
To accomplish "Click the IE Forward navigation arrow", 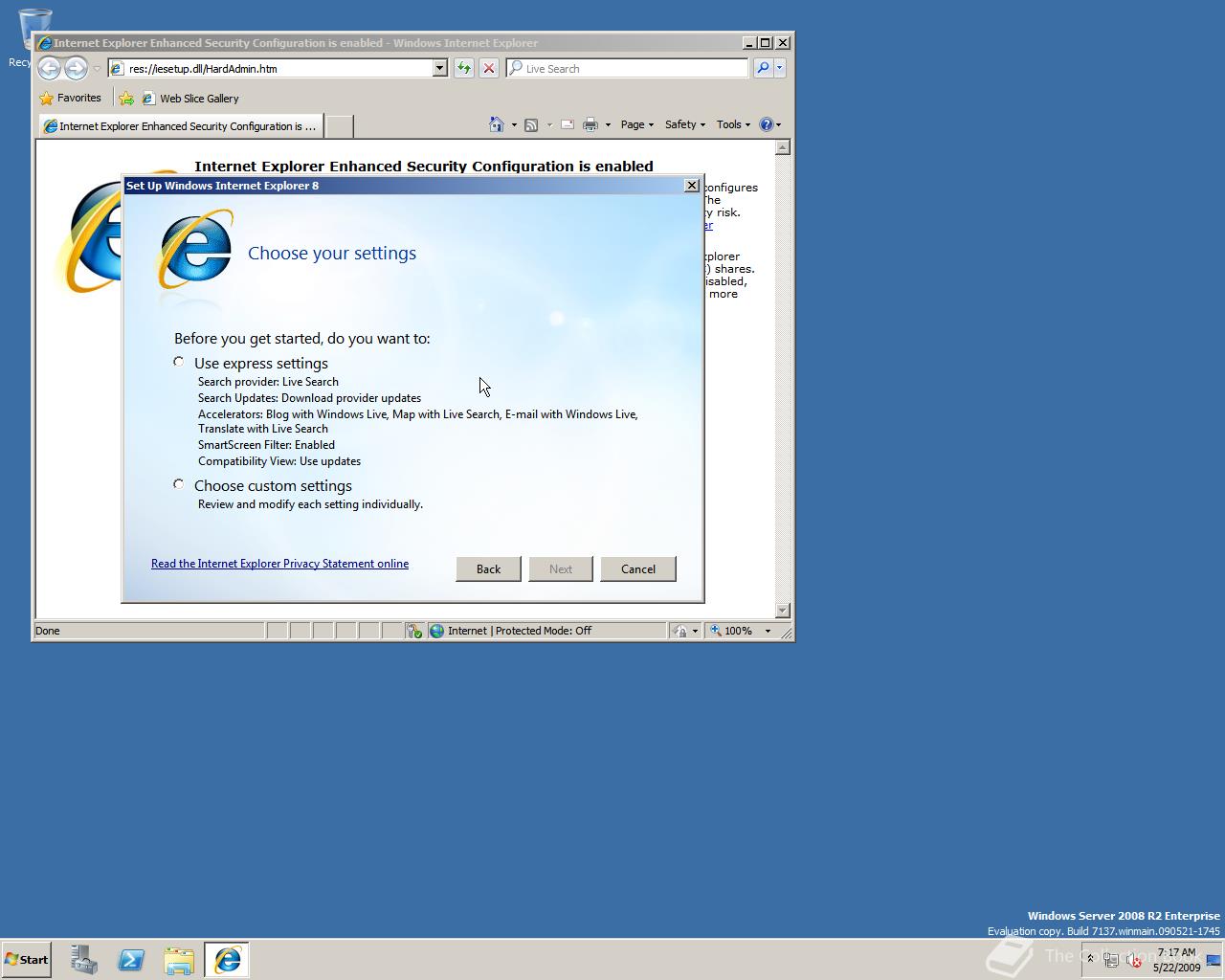I will point(76,68).
